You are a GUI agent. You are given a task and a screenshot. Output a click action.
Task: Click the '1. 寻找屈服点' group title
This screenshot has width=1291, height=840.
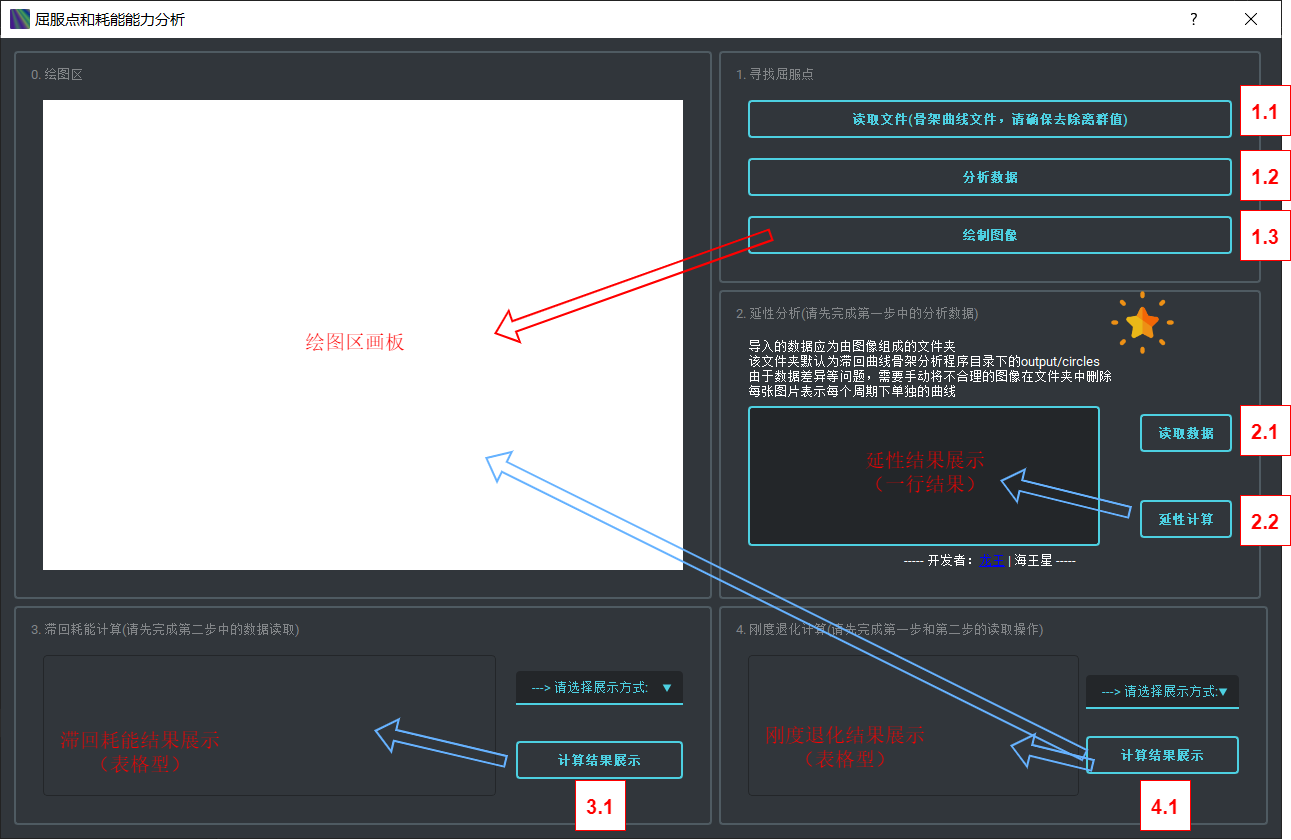tap(775, 75)
